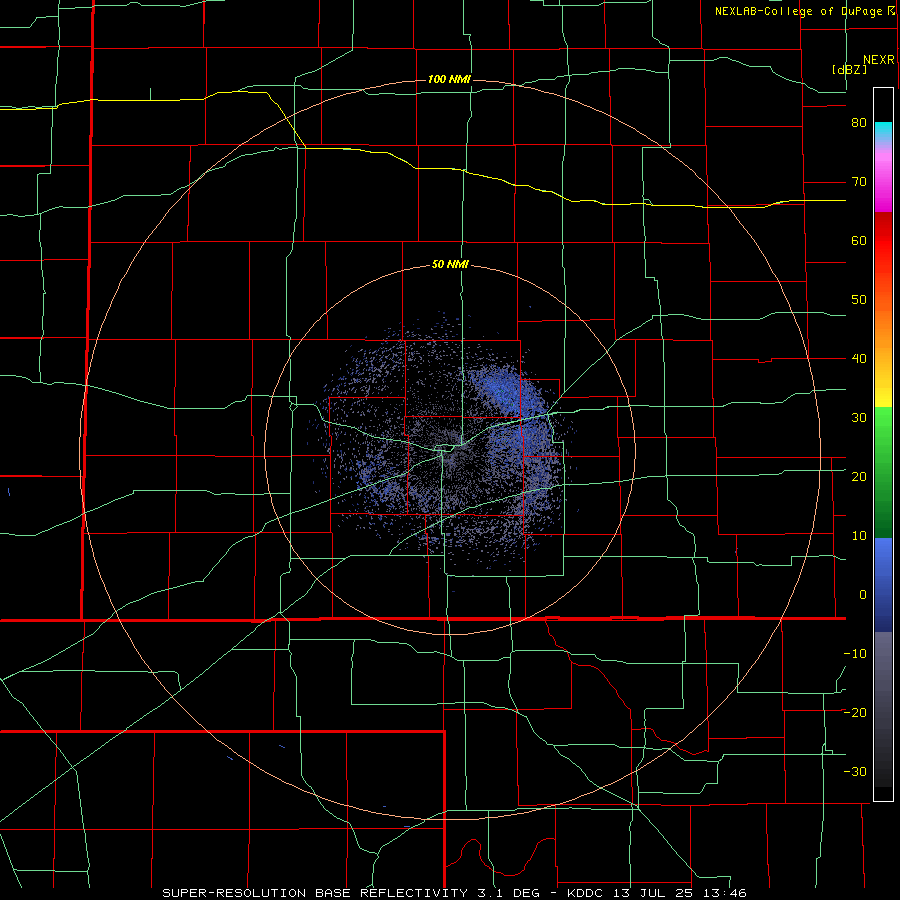Click the 50 NMI range ring label

(x=450, y=265)
